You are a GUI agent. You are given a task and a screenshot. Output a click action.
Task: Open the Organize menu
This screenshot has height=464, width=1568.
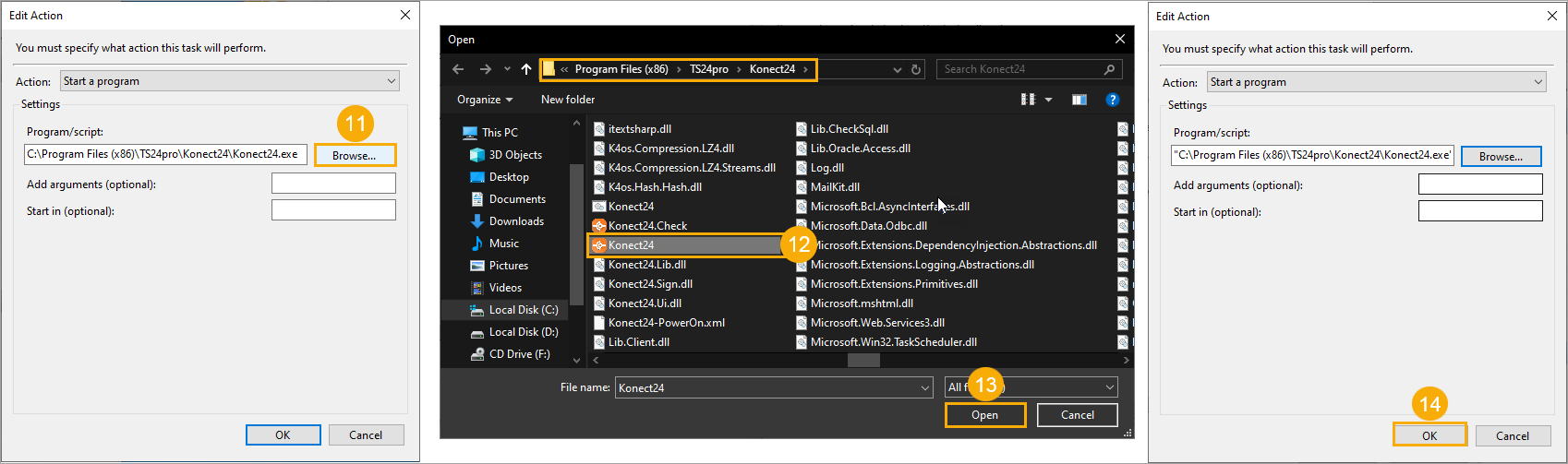pyautogui.click(x=485, y=100)
